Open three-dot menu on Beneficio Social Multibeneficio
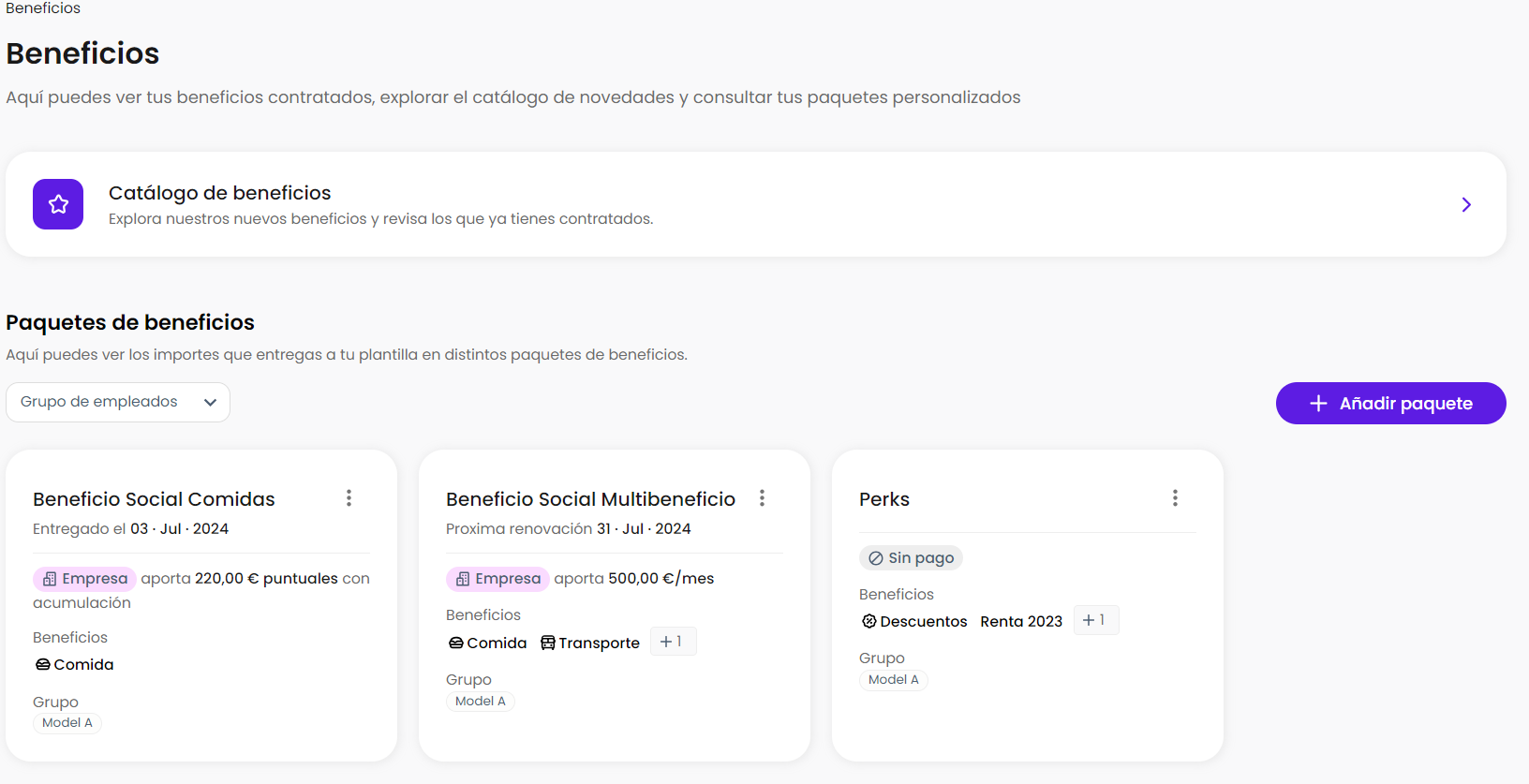This screenshot has width=1529, height=784. tap(762, 498)
